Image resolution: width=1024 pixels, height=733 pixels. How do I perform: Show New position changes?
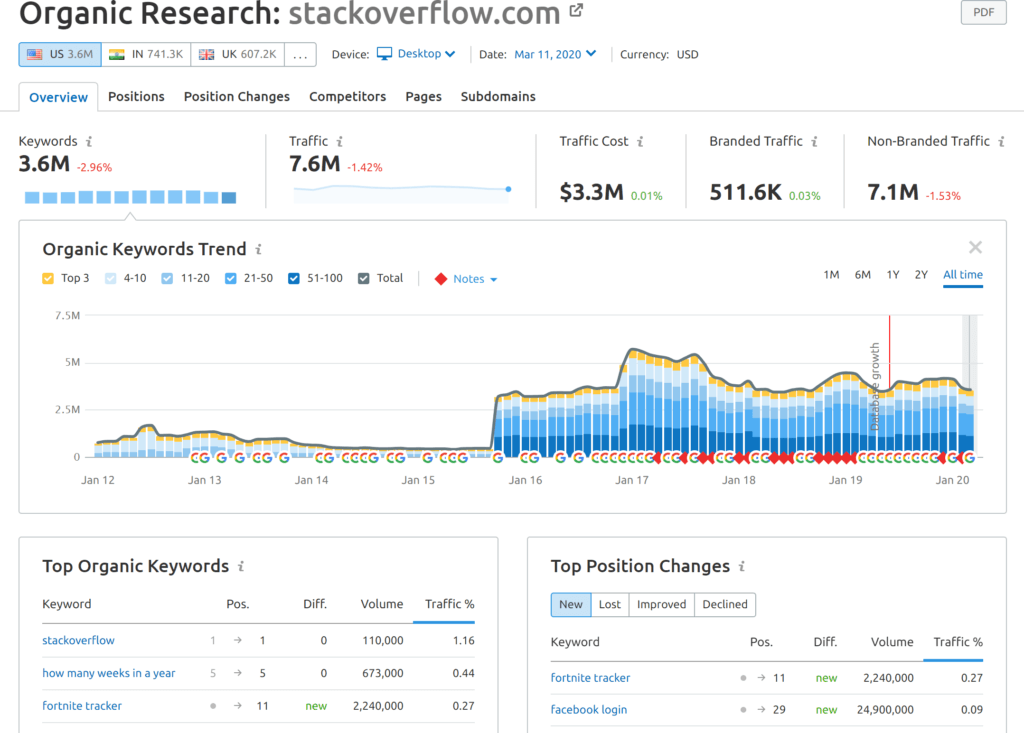(571, 604)
